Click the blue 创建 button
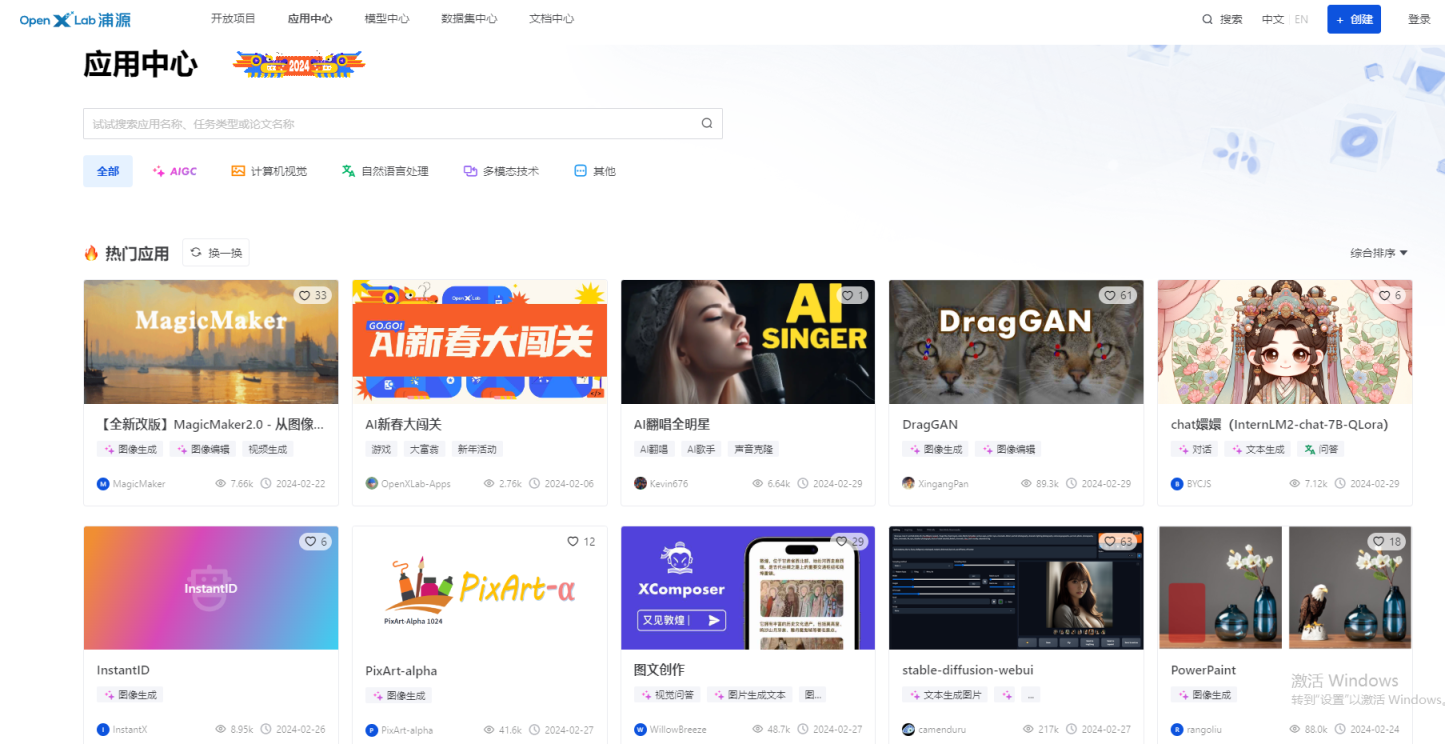 pos(1353,18)
